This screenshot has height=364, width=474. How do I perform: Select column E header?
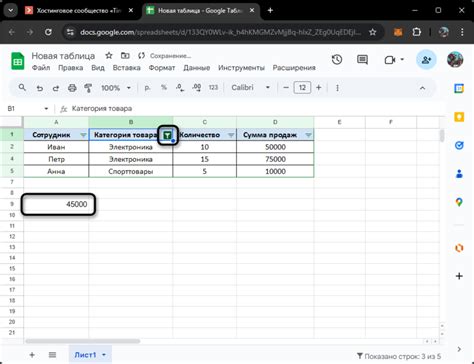[339, 122]
